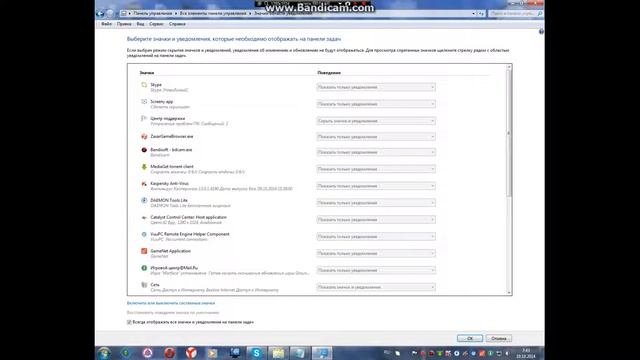The height and width of the screenshot is (360, 640).
Task: Open the Вид menu
Action: coord(140,24)
